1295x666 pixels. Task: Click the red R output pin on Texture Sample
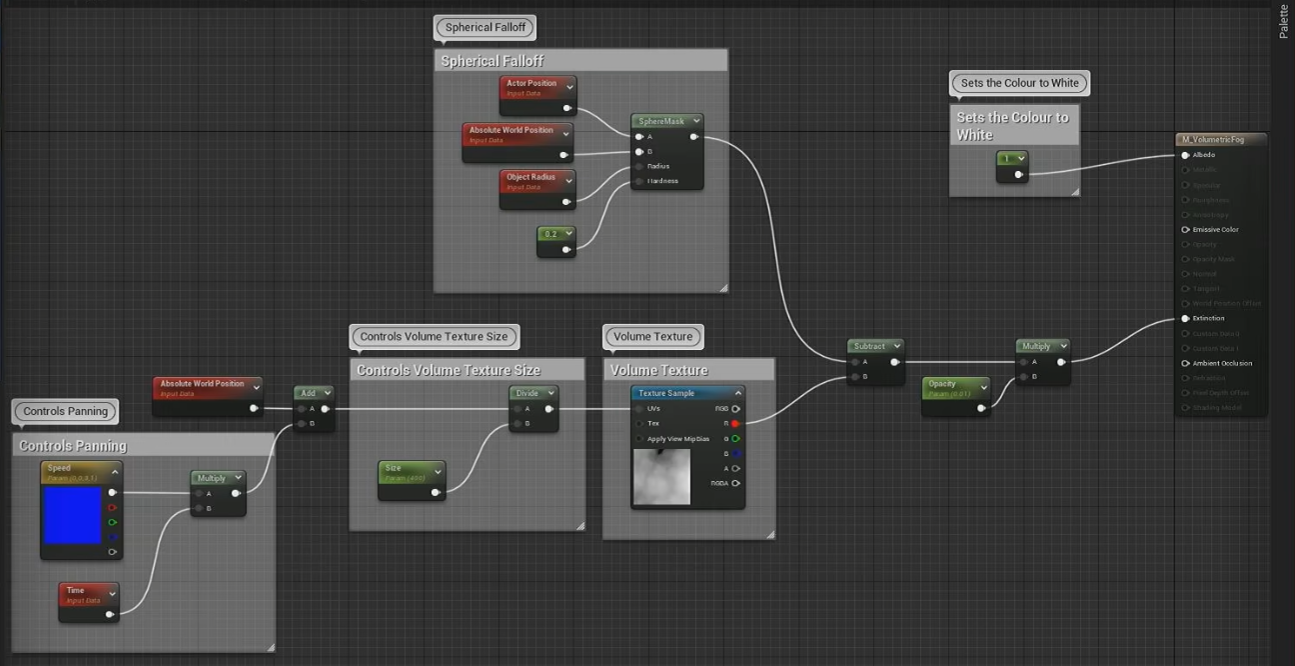coord(736,424)
